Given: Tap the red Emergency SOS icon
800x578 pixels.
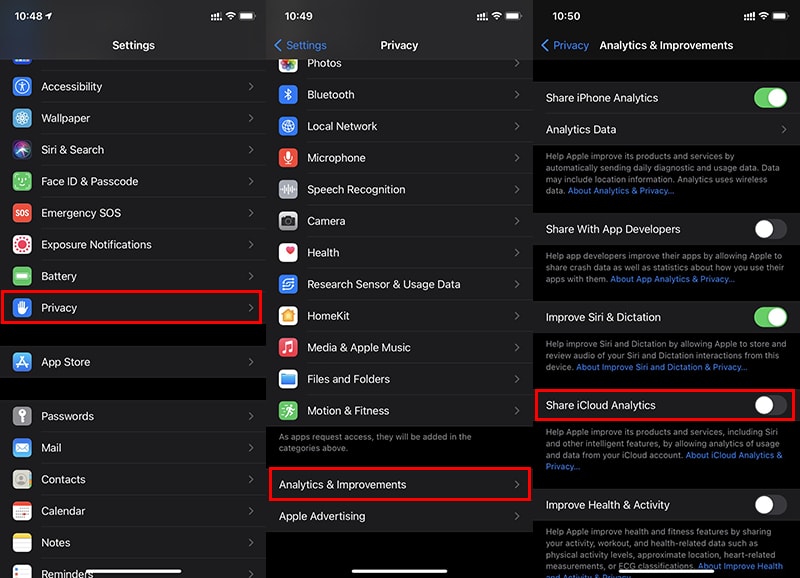Looking at the screenshot, I should (x=22, y=213).
